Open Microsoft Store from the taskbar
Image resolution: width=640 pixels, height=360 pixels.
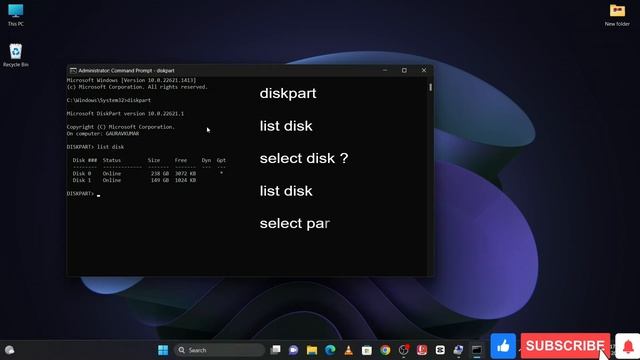point(367,350)
